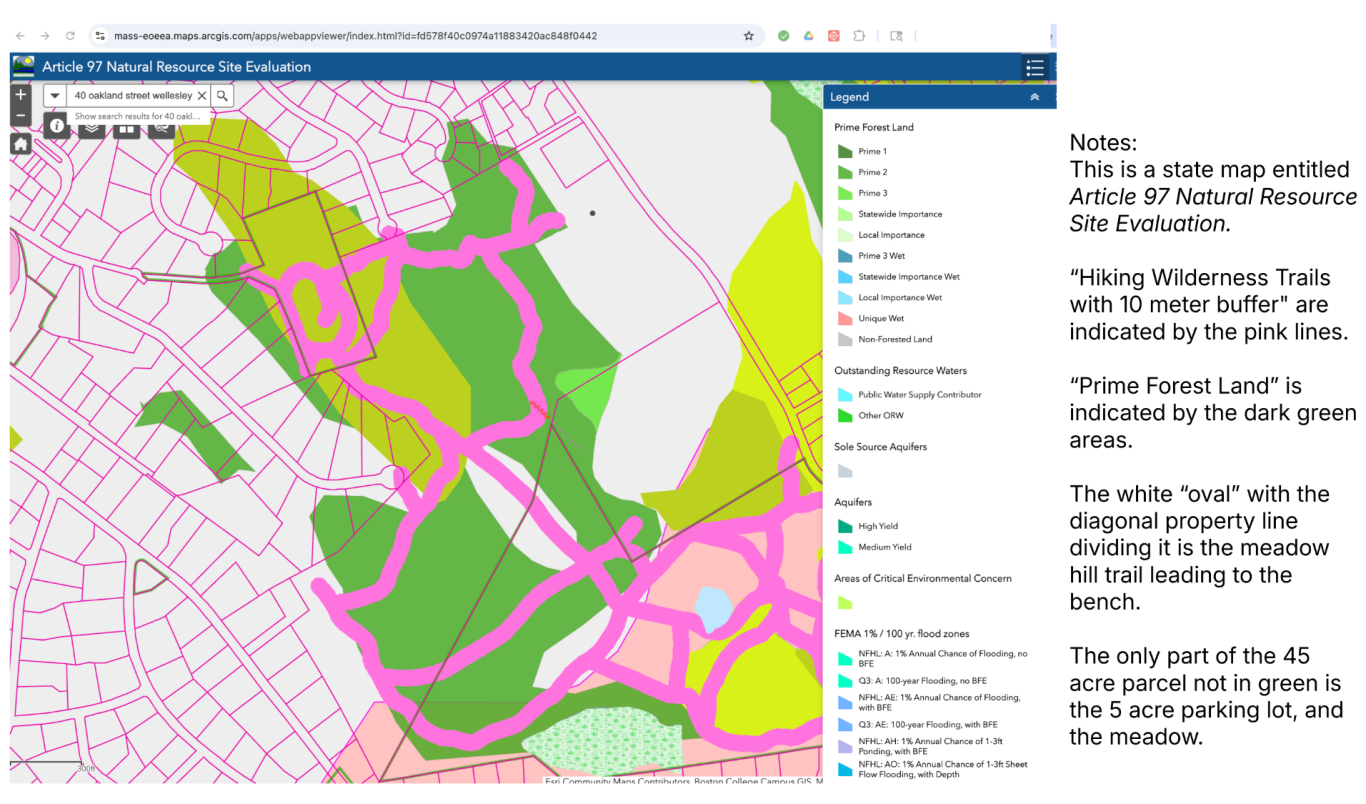Collapse the Legend panel
The width and height of the screenshot is (1366, 804).
tap(1034, 97)
